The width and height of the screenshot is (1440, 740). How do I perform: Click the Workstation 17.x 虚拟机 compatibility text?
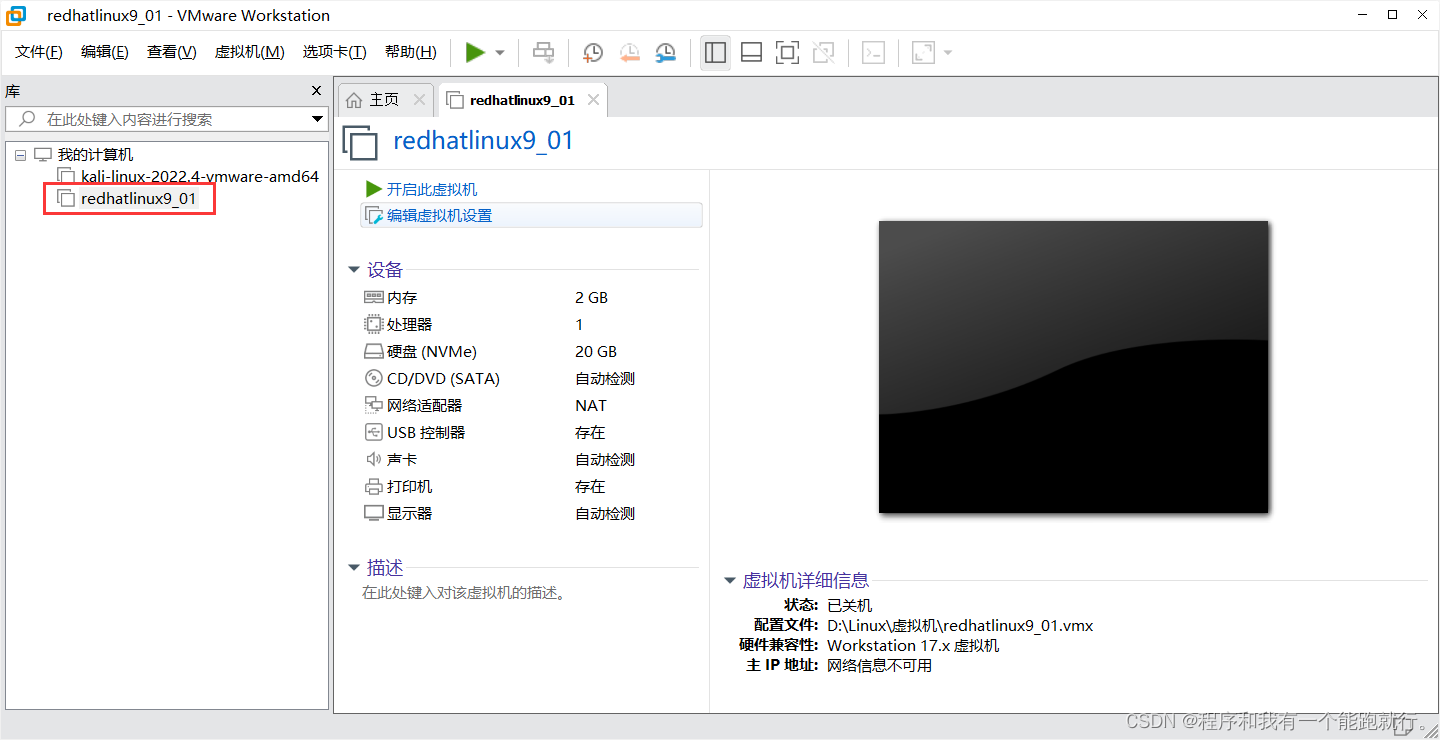[913, 646]
